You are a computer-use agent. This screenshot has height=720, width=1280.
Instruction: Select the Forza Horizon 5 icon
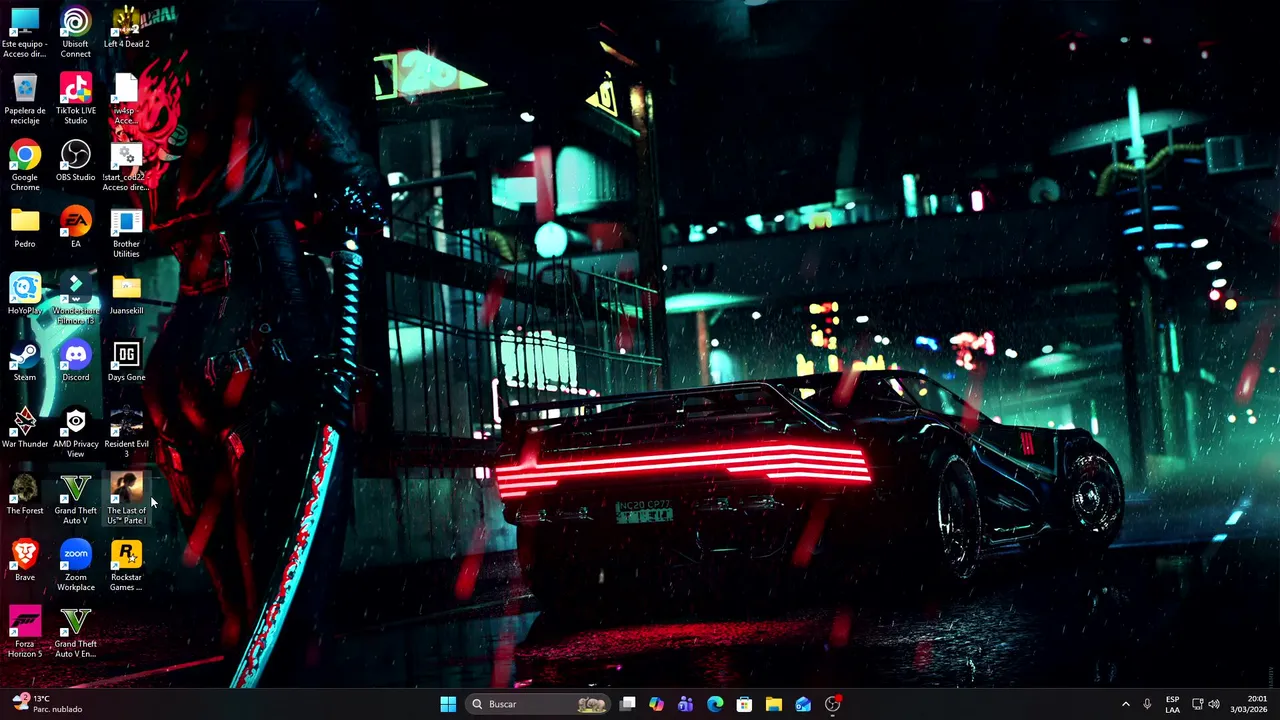25,632
